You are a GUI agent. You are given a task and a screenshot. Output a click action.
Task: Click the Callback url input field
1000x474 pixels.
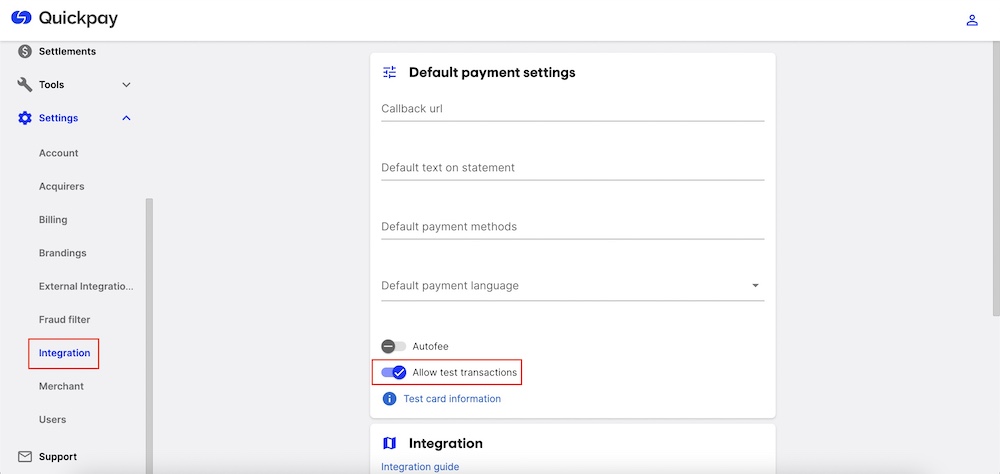(x=572, y=108)
